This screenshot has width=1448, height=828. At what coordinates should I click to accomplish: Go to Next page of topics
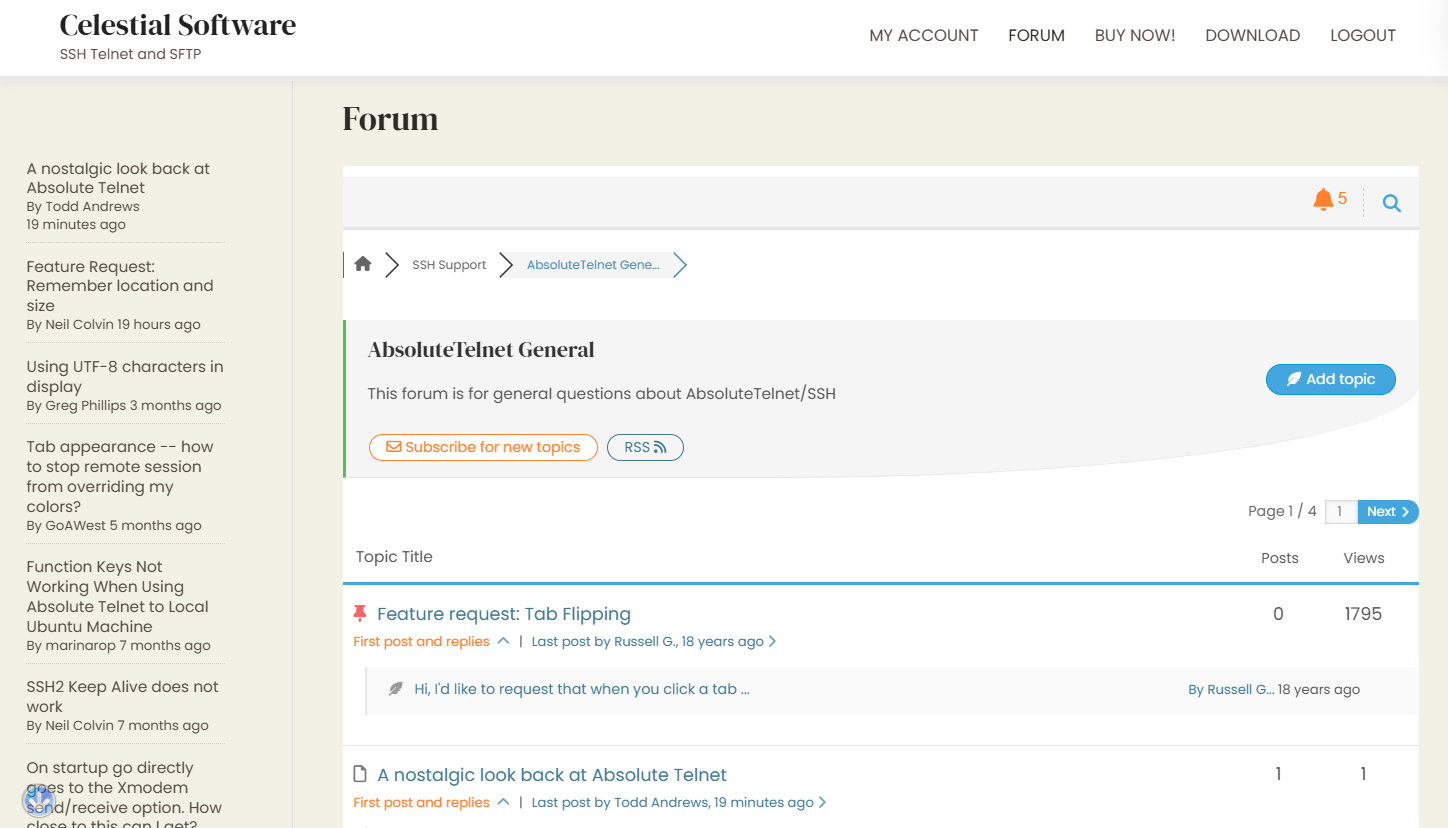click(x=1387, y=512)
